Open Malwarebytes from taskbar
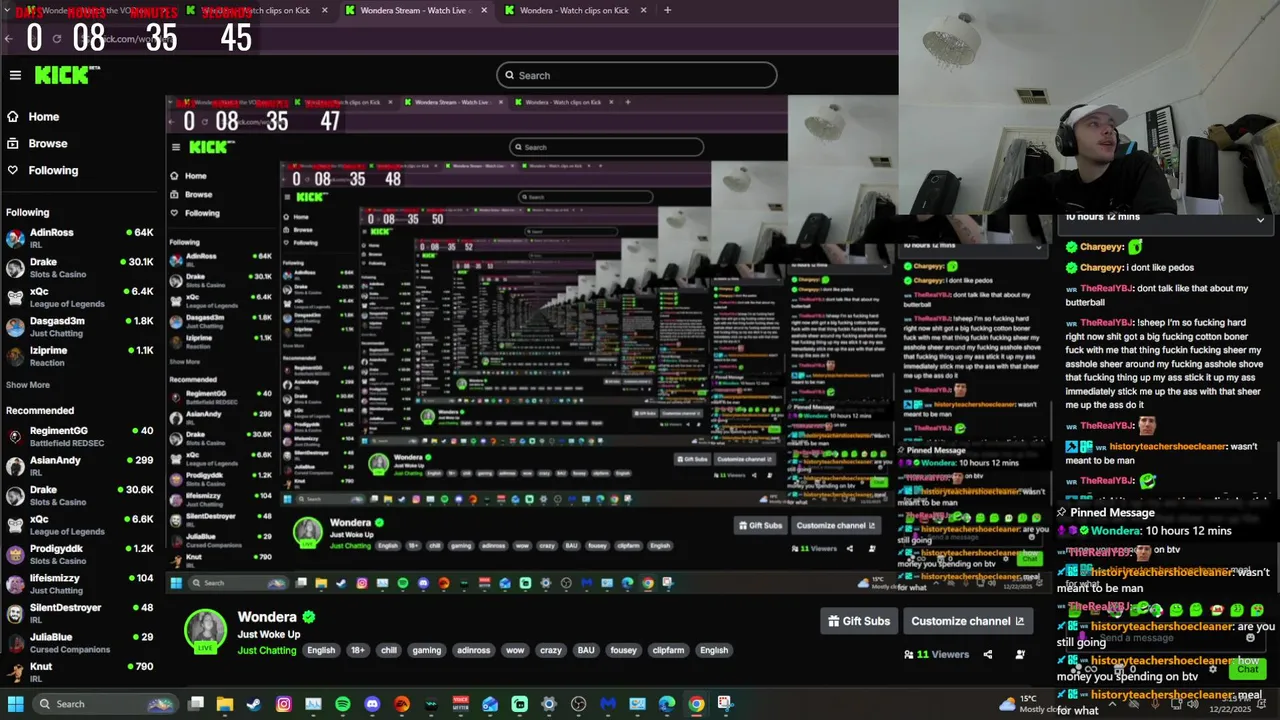 click(608, 704)
